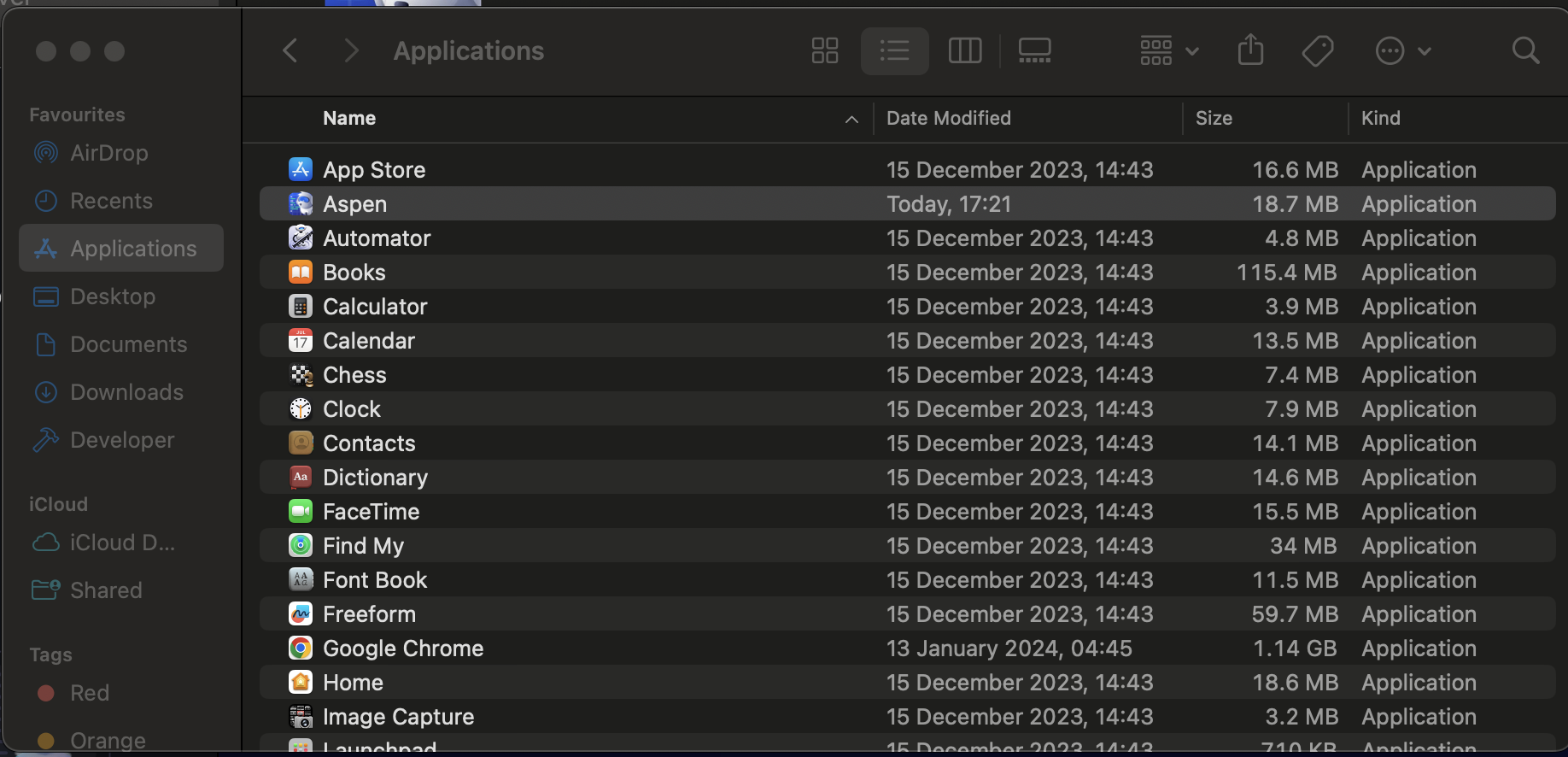Switch to icon grid view
The width and height of the screenshot is (1568, 757).
pos(825,51)
